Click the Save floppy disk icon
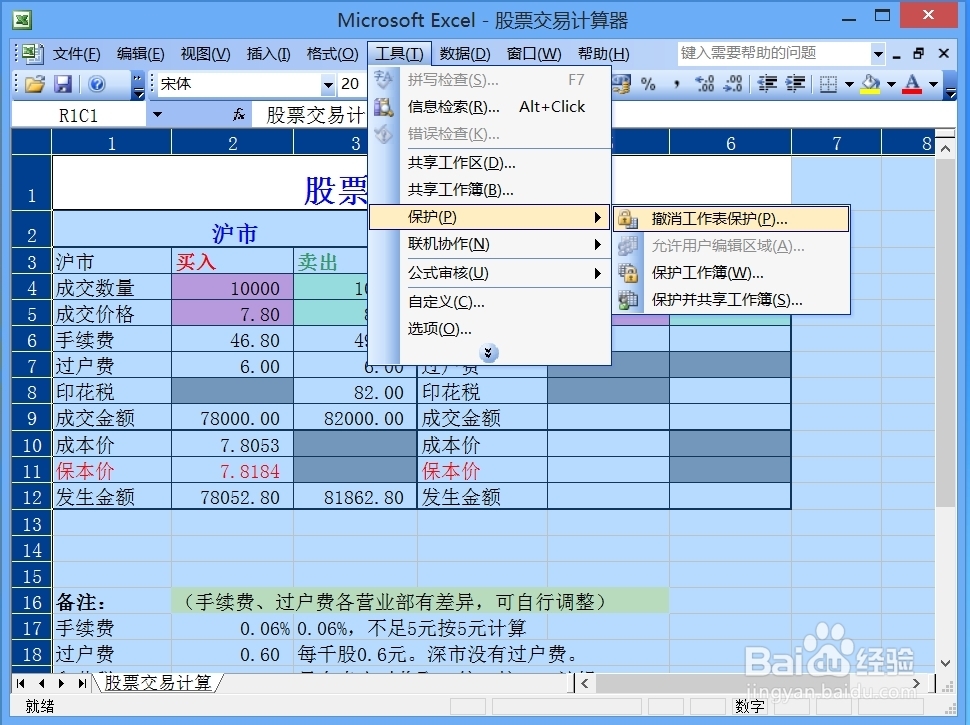970x725 pixels. point(63,84)
